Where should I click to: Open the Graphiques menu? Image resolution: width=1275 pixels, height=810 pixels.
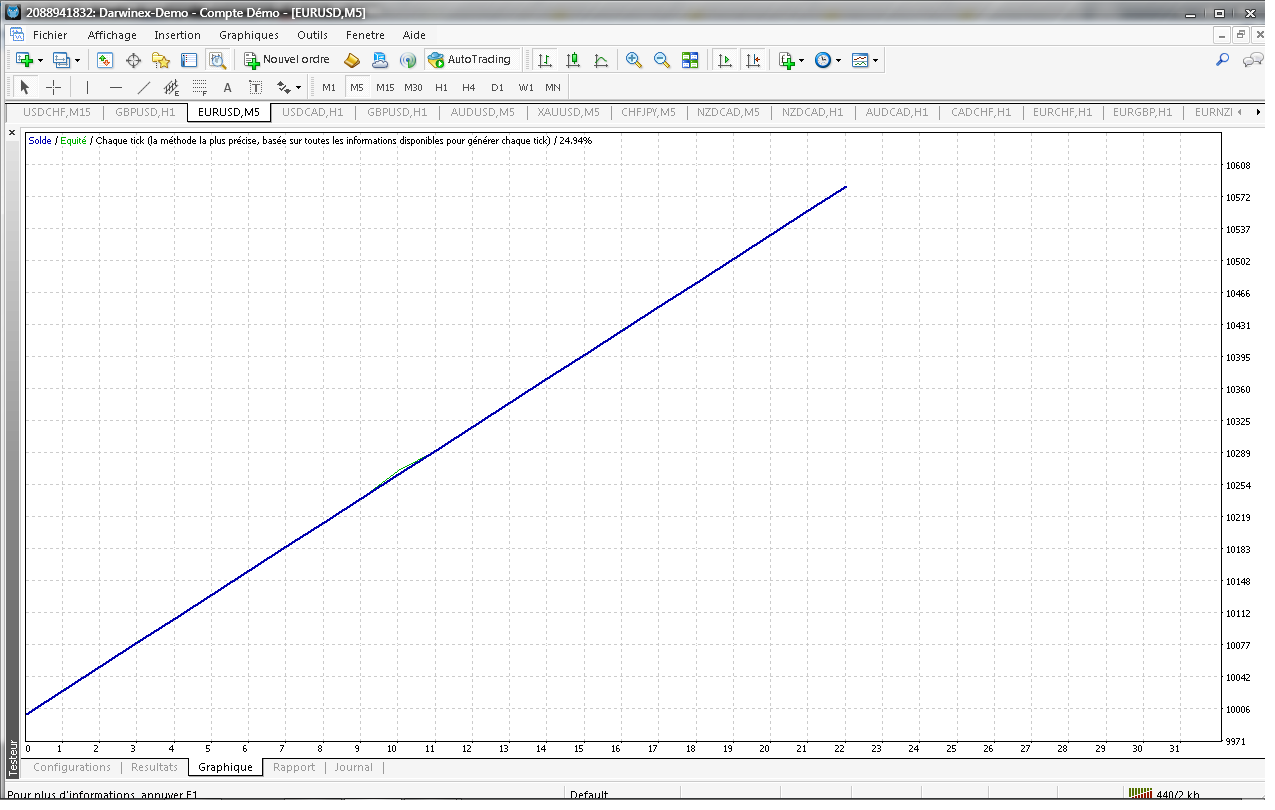249,35
